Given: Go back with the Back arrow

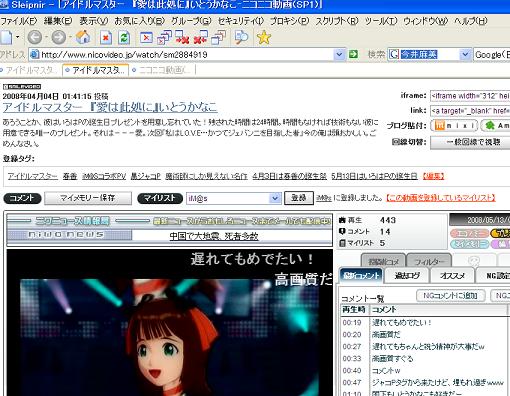Looking at the screenshot, I should click(35, 37).
